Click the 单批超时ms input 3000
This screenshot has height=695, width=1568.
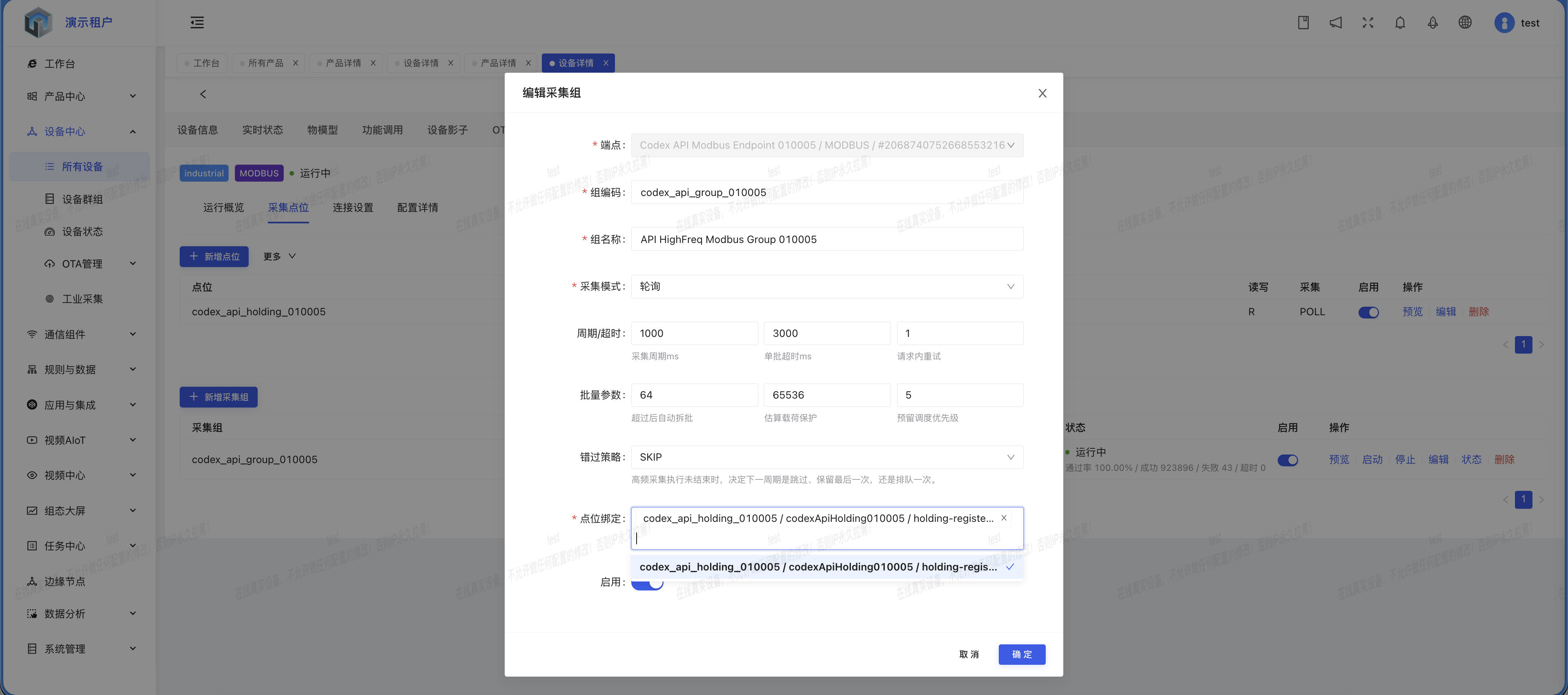(827, 334)
